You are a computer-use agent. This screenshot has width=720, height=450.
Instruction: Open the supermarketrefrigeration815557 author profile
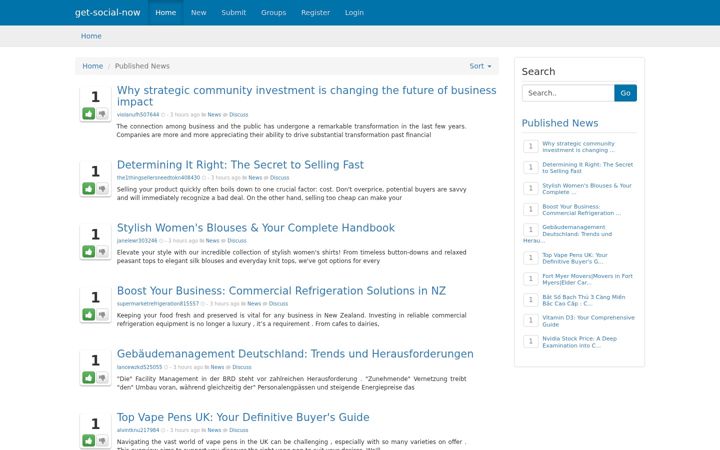[158, 304]
